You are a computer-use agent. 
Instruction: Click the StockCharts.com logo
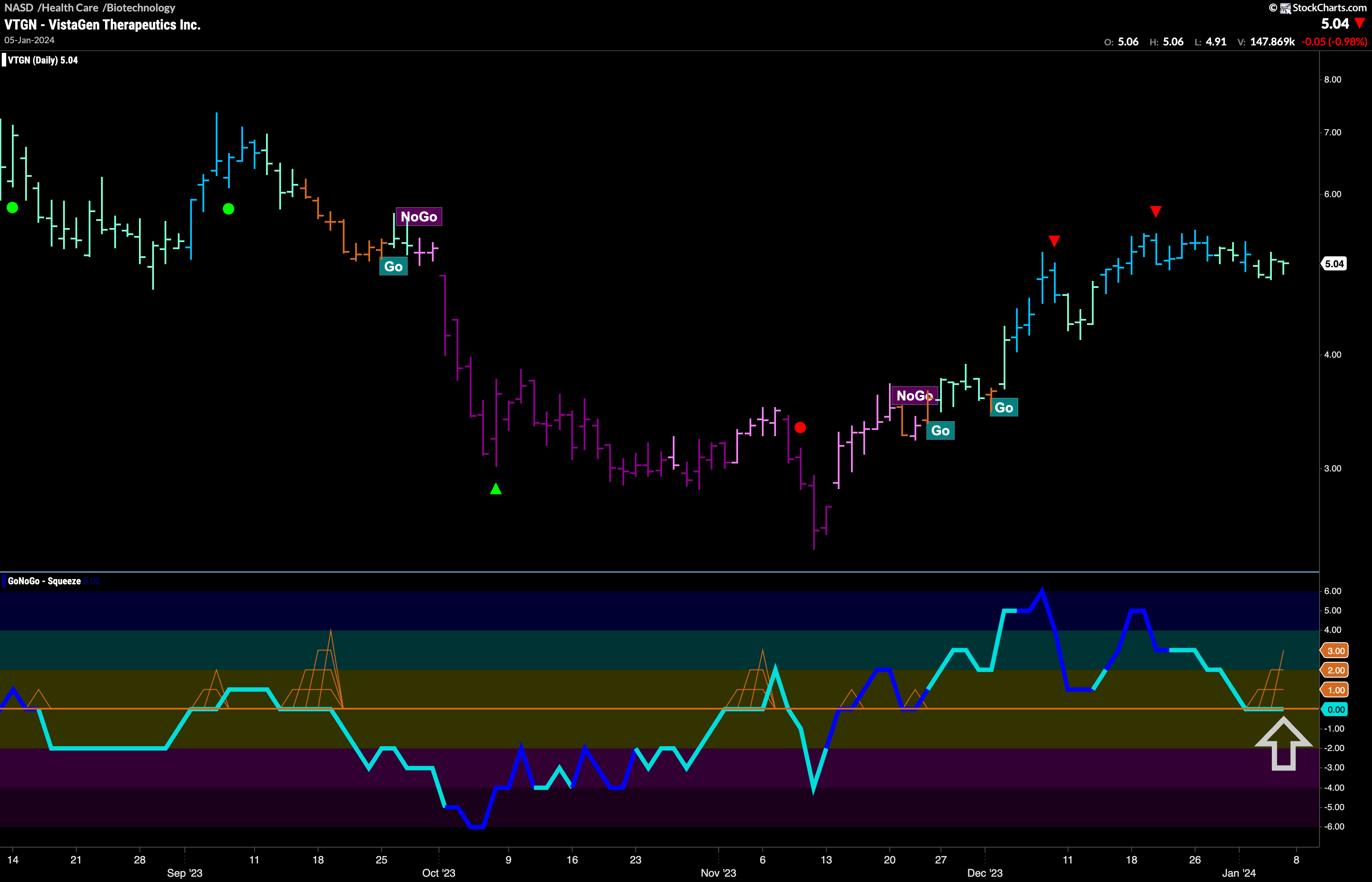point(1317,7)
